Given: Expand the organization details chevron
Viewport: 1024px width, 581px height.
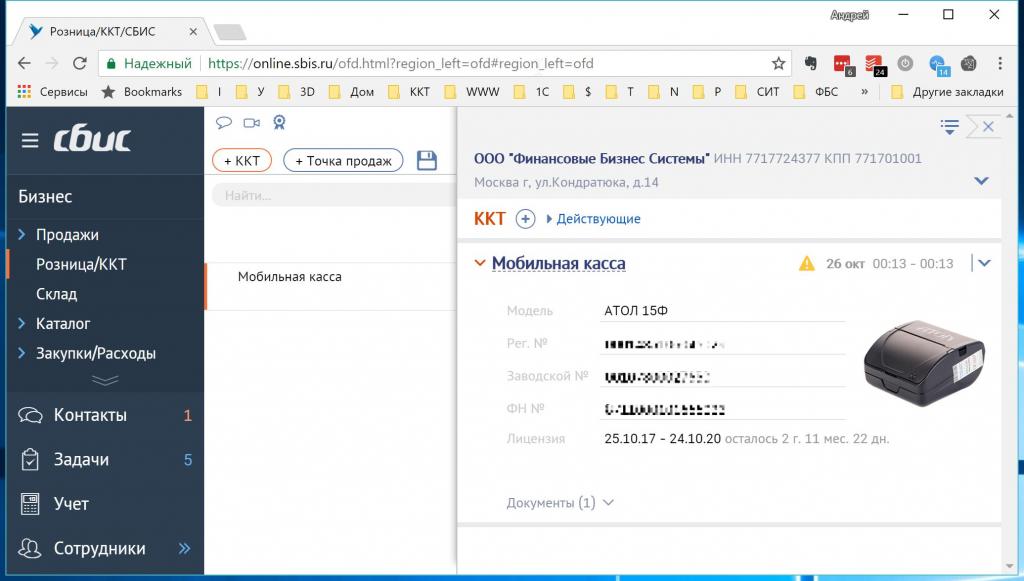Looking at the screenshot, I should click(x=981, y=181).
